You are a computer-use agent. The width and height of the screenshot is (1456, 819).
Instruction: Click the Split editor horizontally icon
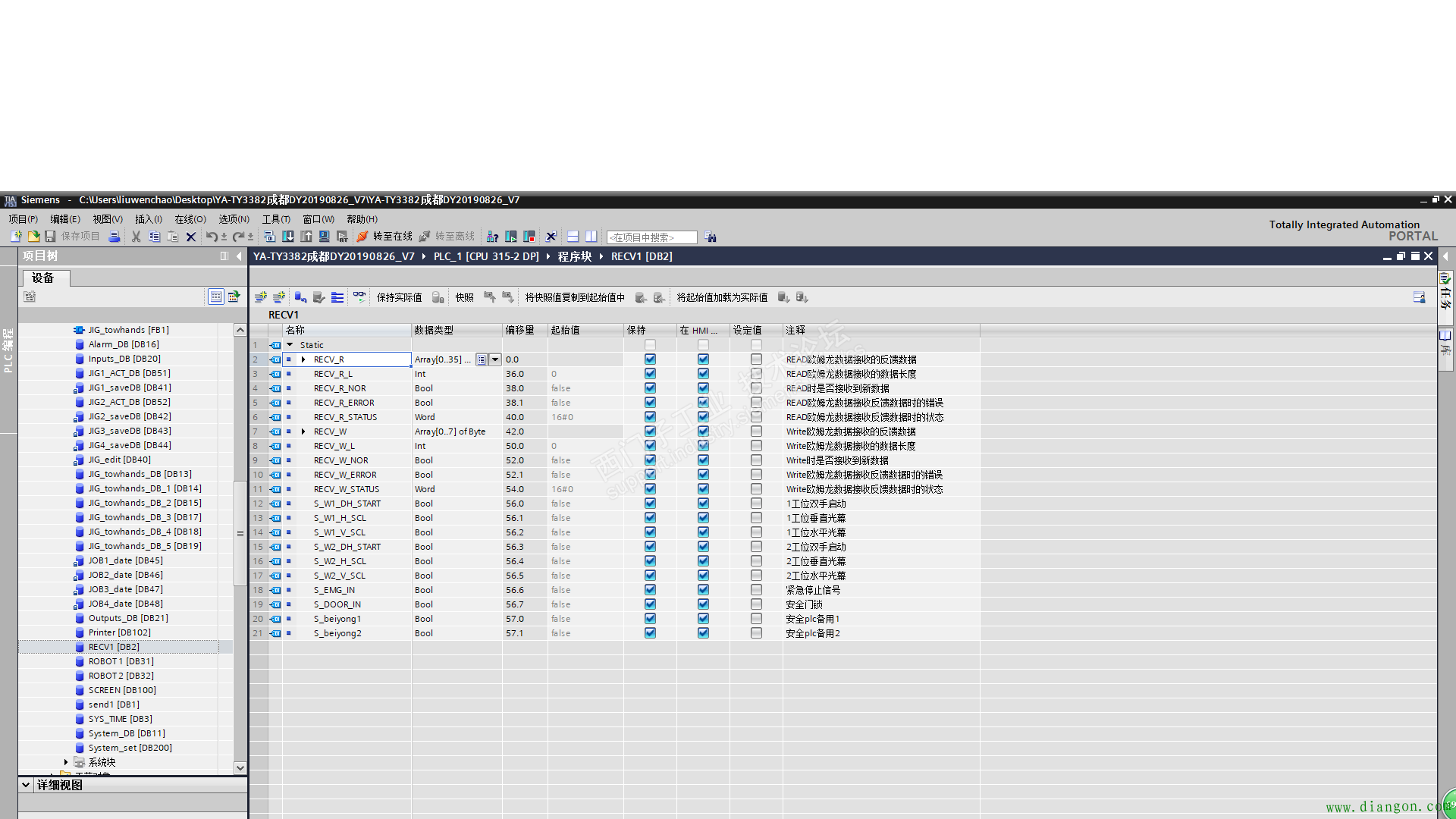tap(573, 237)
